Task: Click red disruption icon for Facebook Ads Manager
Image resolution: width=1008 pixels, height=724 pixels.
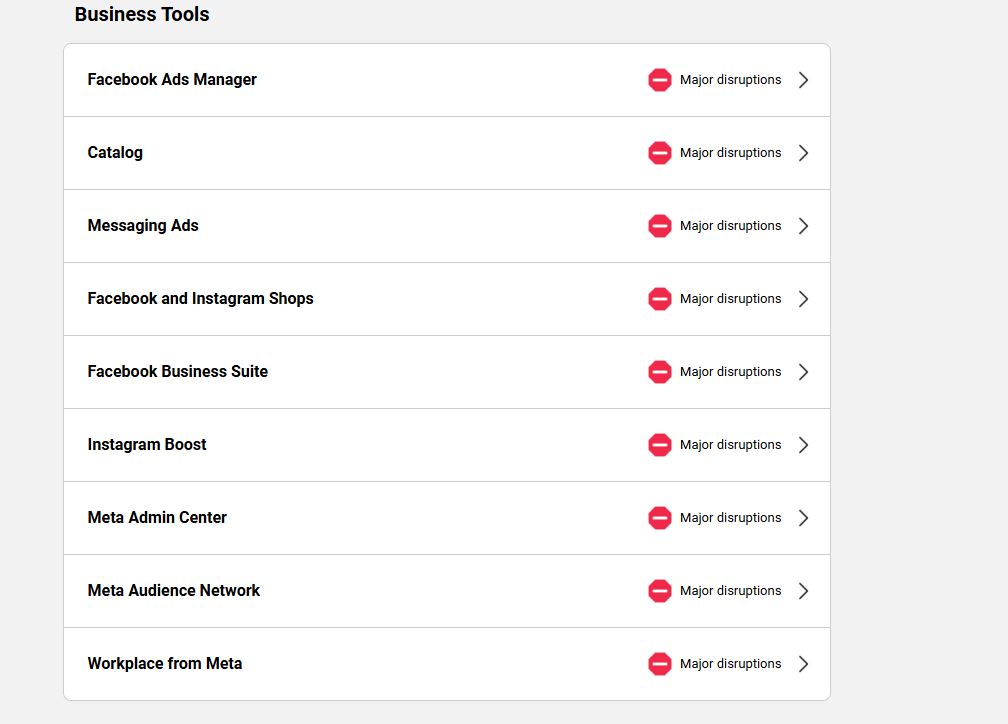Action: point(660,80)
